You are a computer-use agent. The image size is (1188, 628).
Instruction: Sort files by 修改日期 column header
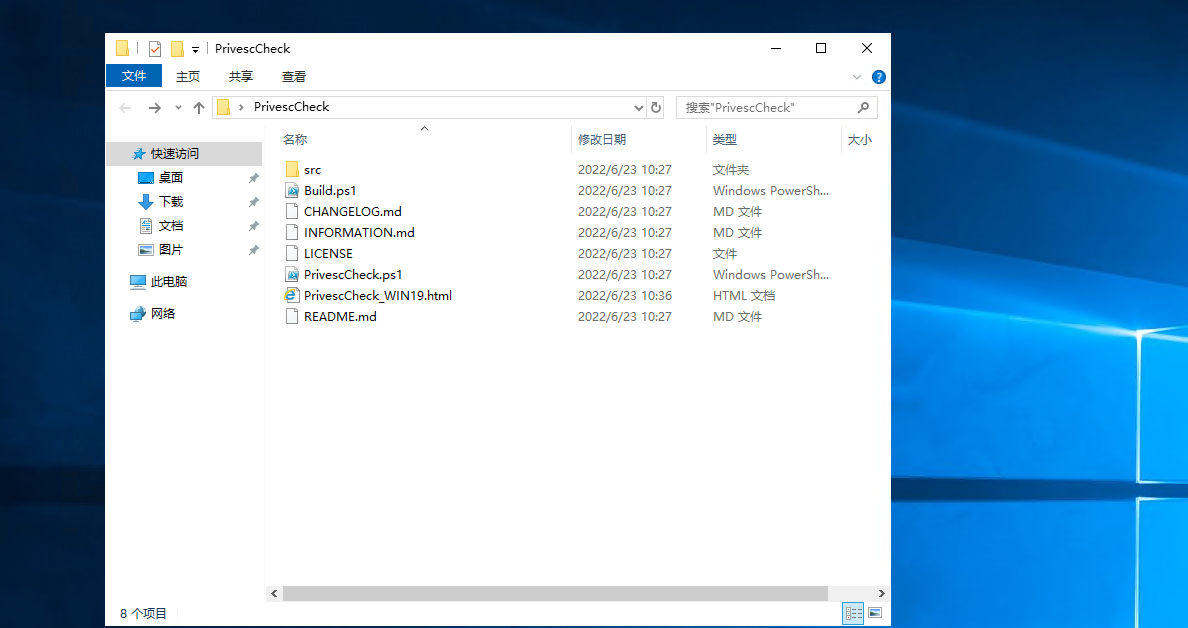click(x=602, y=140)
